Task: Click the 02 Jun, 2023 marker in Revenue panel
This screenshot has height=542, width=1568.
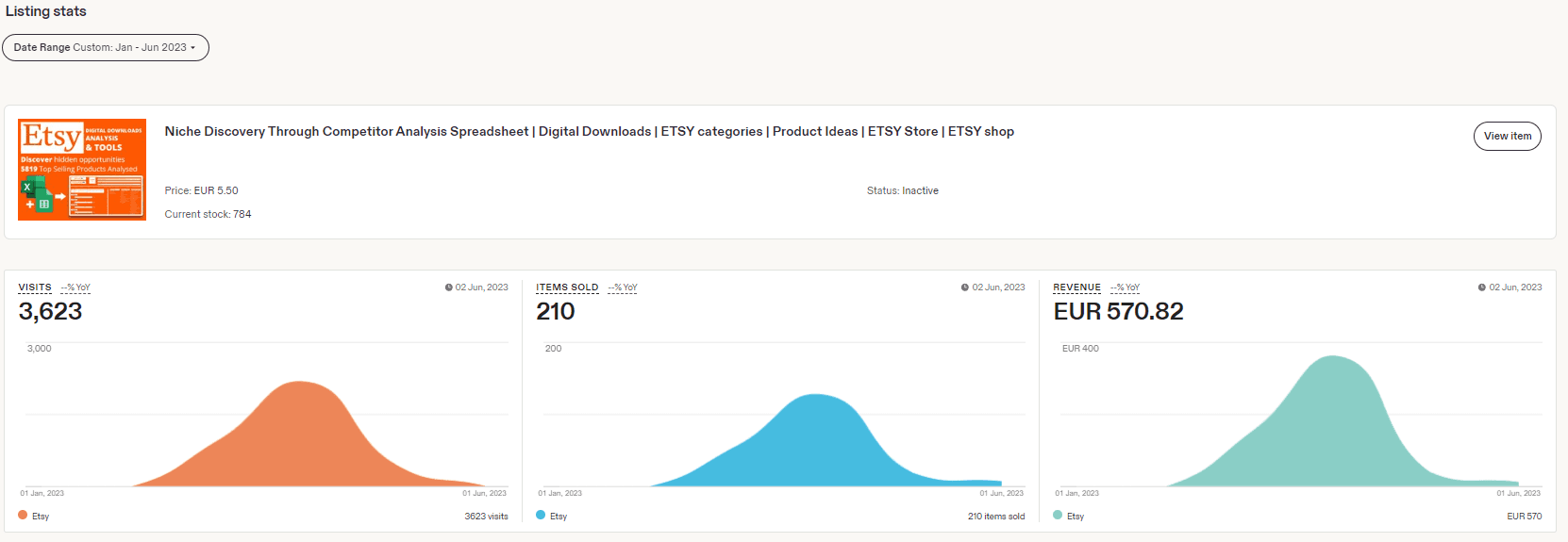Action: tap(1510, 287)
